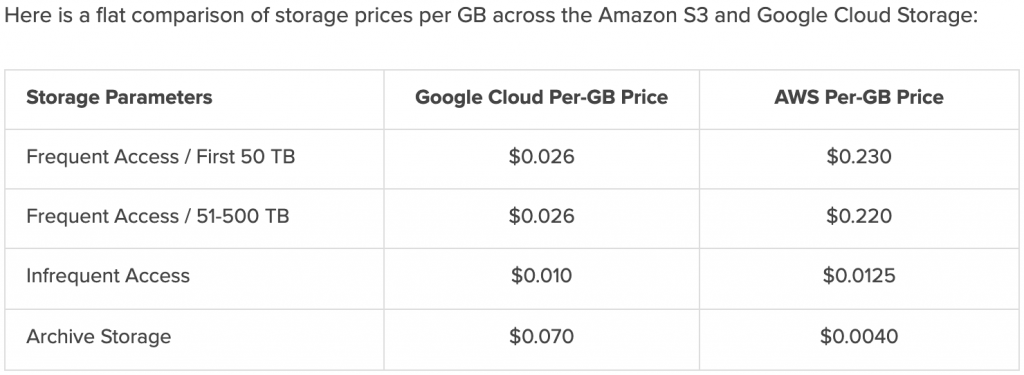Click the Google Cloud $0.070 archive price

(541, 336)
